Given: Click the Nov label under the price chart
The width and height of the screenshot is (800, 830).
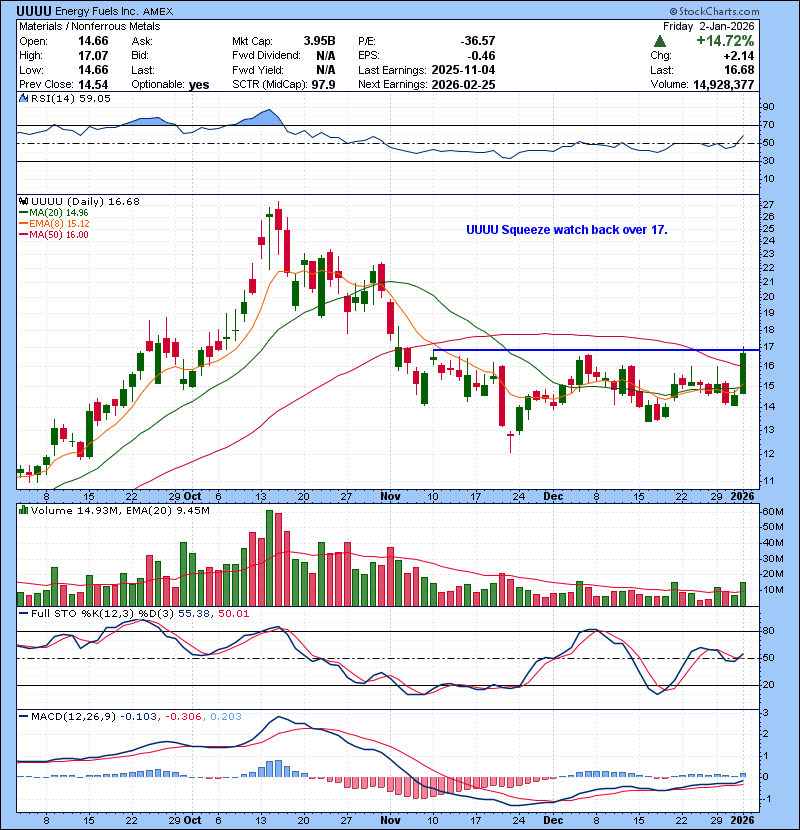Looking at the screenshot, I should [x=390, y=496].
